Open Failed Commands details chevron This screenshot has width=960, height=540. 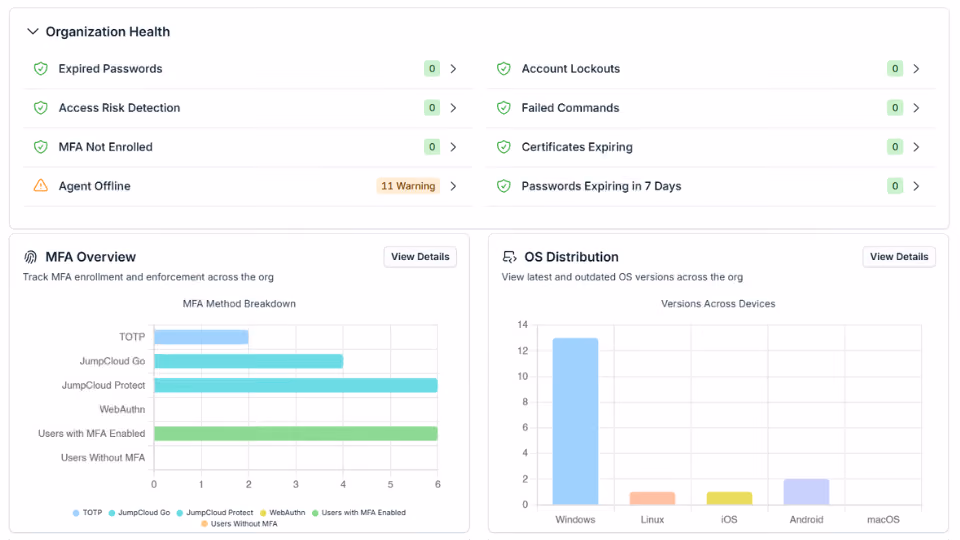[916, 108]
